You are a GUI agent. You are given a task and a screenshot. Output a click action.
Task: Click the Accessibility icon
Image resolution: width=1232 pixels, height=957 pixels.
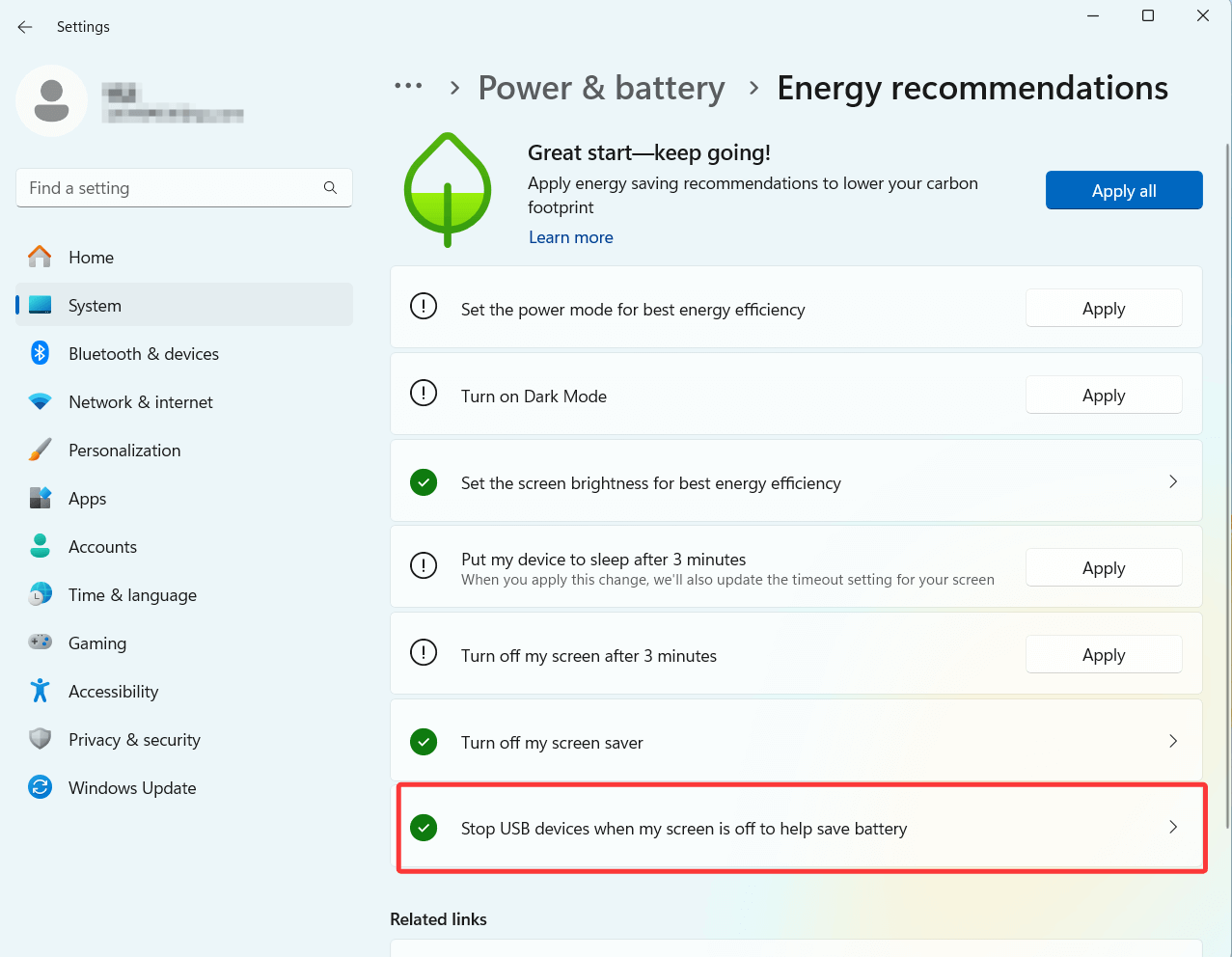pyautogui.click(x=39, y=691)
